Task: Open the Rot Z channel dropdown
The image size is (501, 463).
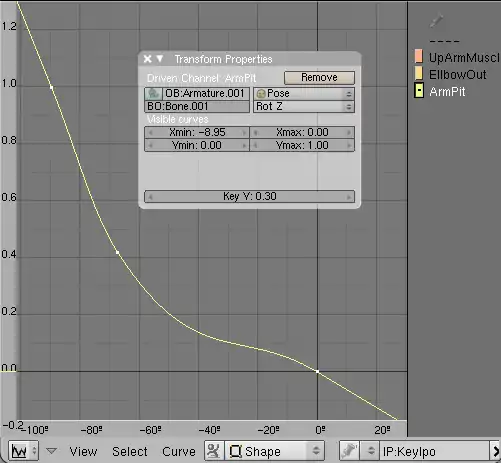Action: [x=304, y=106]
